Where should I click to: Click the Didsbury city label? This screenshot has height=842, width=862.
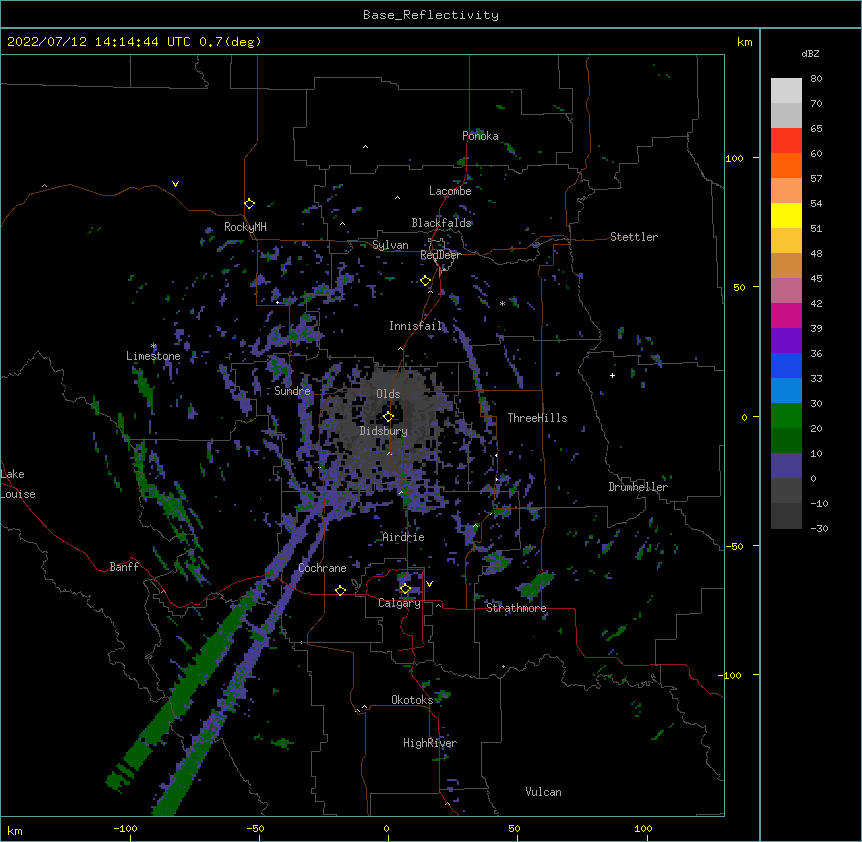tap(384, 431)
